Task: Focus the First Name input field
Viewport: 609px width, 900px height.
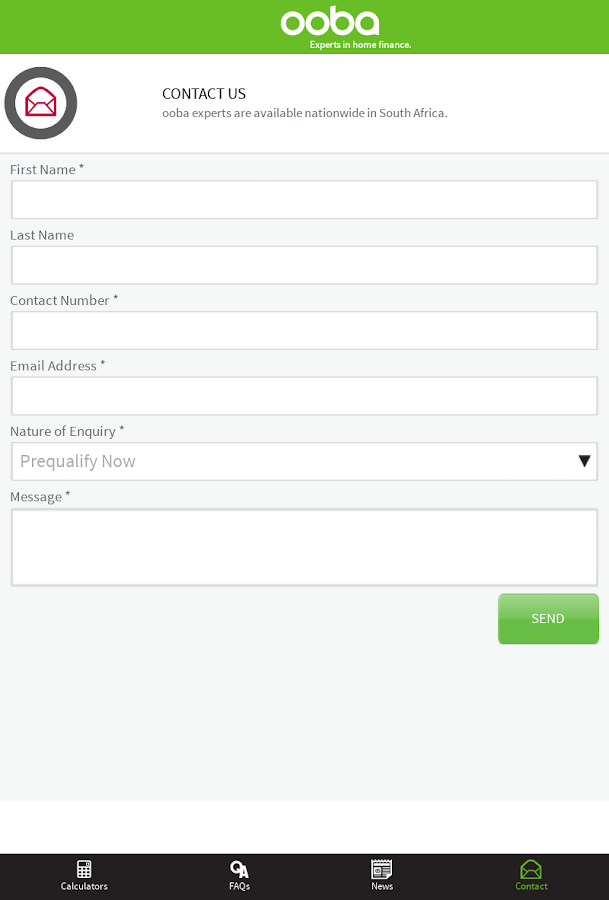Action: pyautogui.click(x=304, y=200)
